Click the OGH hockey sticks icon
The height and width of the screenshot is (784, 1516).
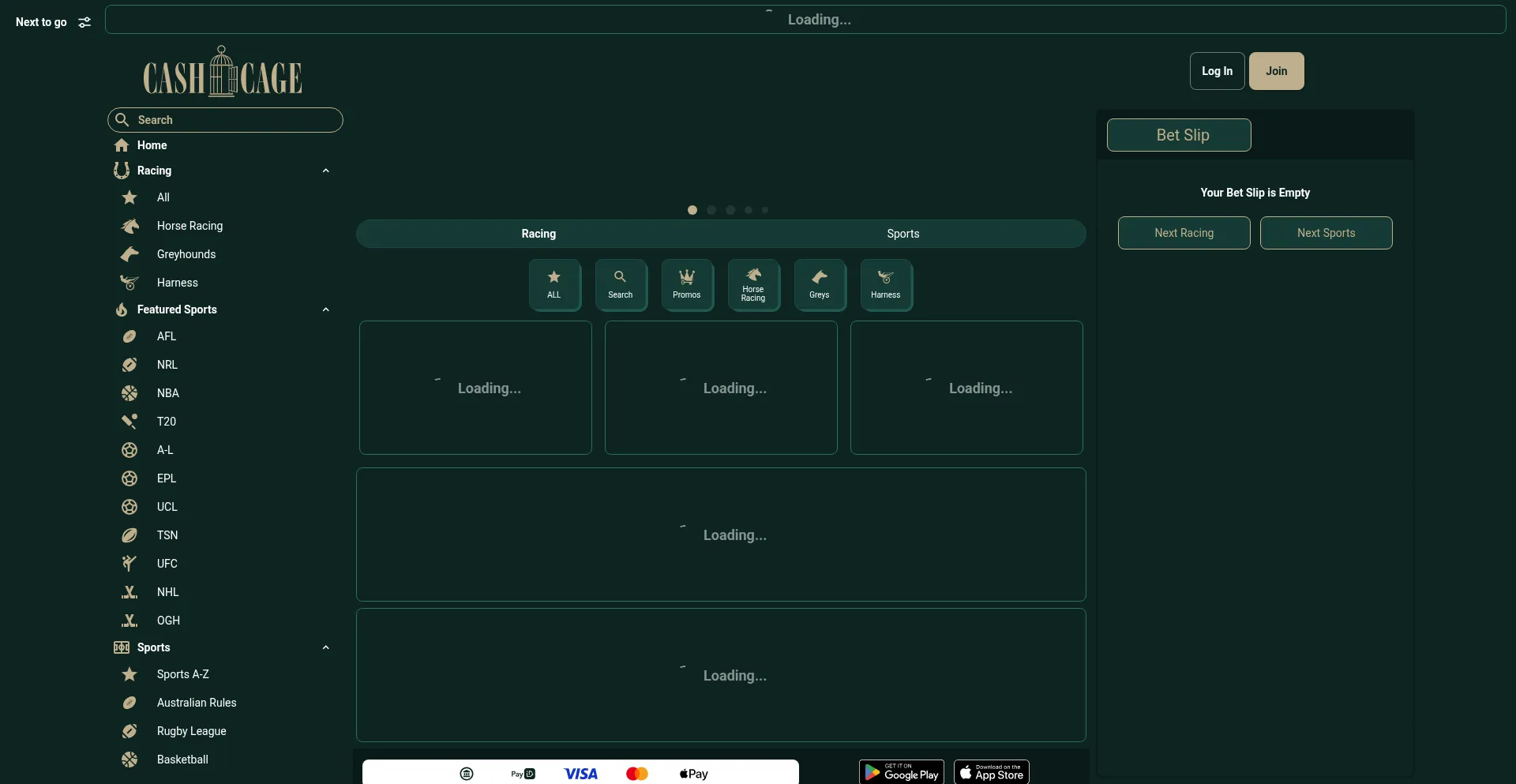coord(129,621)
